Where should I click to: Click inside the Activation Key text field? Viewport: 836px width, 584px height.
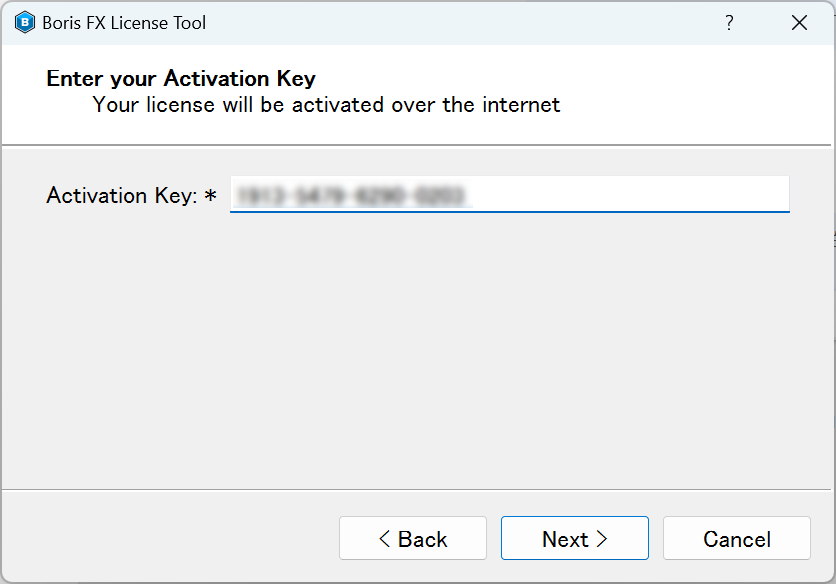pos(510,194)
